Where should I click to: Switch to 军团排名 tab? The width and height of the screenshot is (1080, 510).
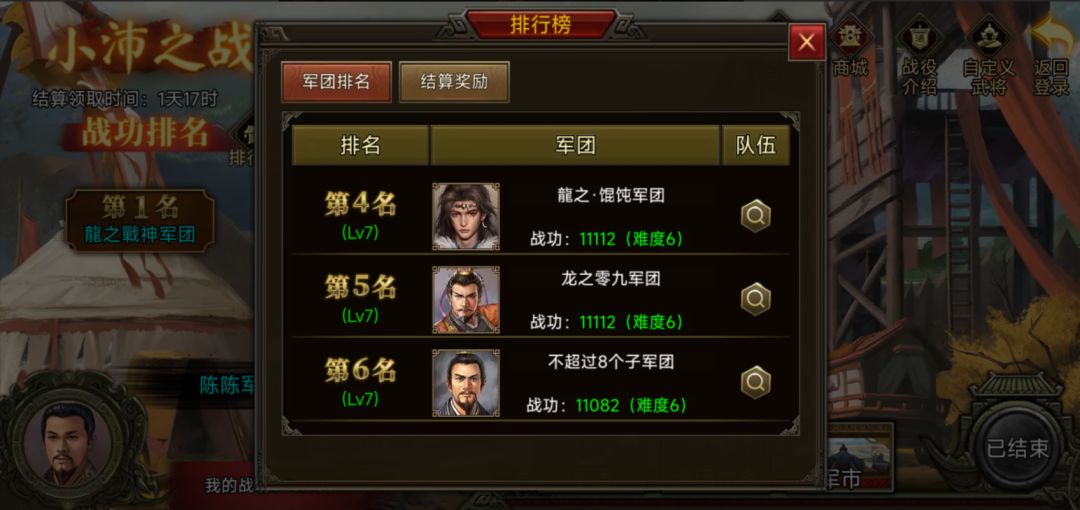[336, 81]
